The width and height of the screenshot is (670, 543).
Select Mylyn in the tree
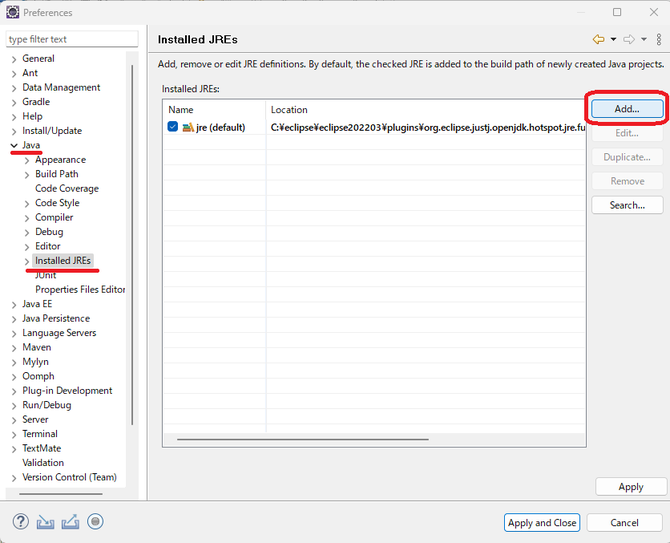[x=35, y=362]
